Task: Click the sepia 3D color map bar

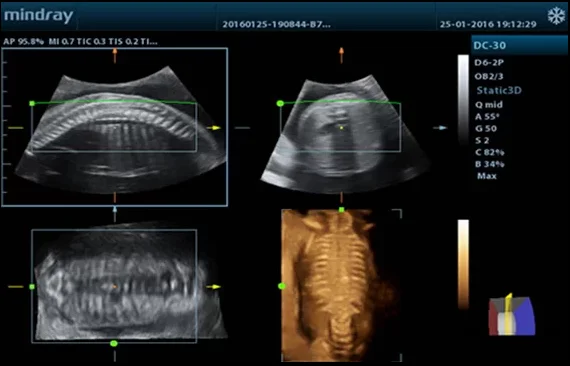Action: 463,264
